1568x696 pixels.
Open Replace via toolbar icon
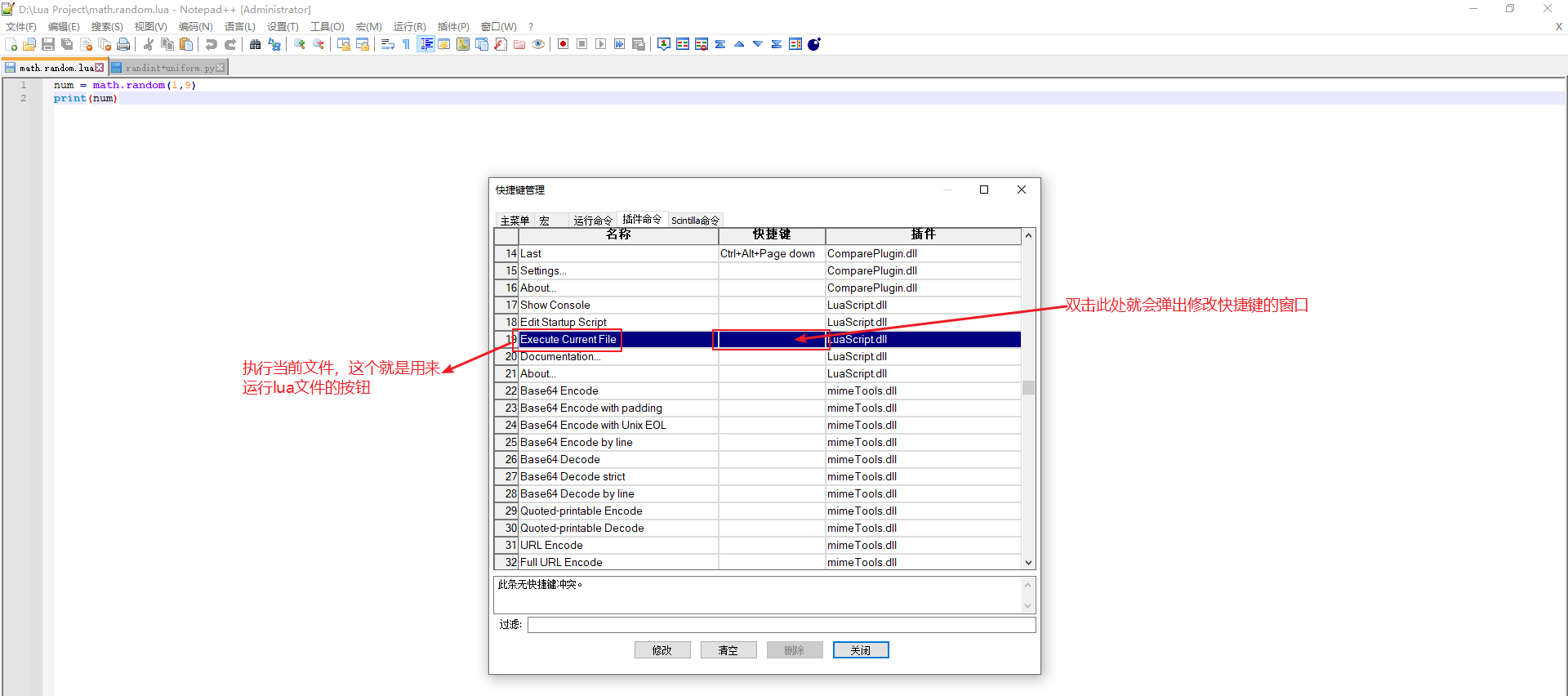(x=274, y=44)
